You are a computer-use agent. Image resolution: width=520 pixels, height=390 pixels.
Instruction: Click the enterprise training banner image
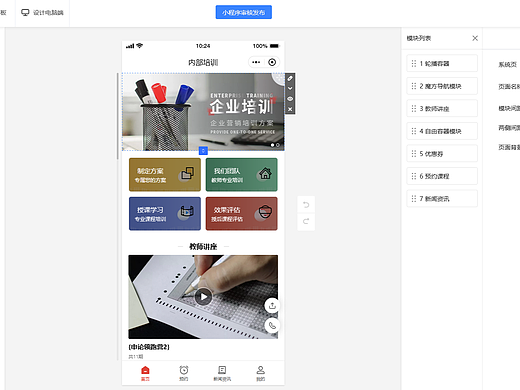[203, 112]
